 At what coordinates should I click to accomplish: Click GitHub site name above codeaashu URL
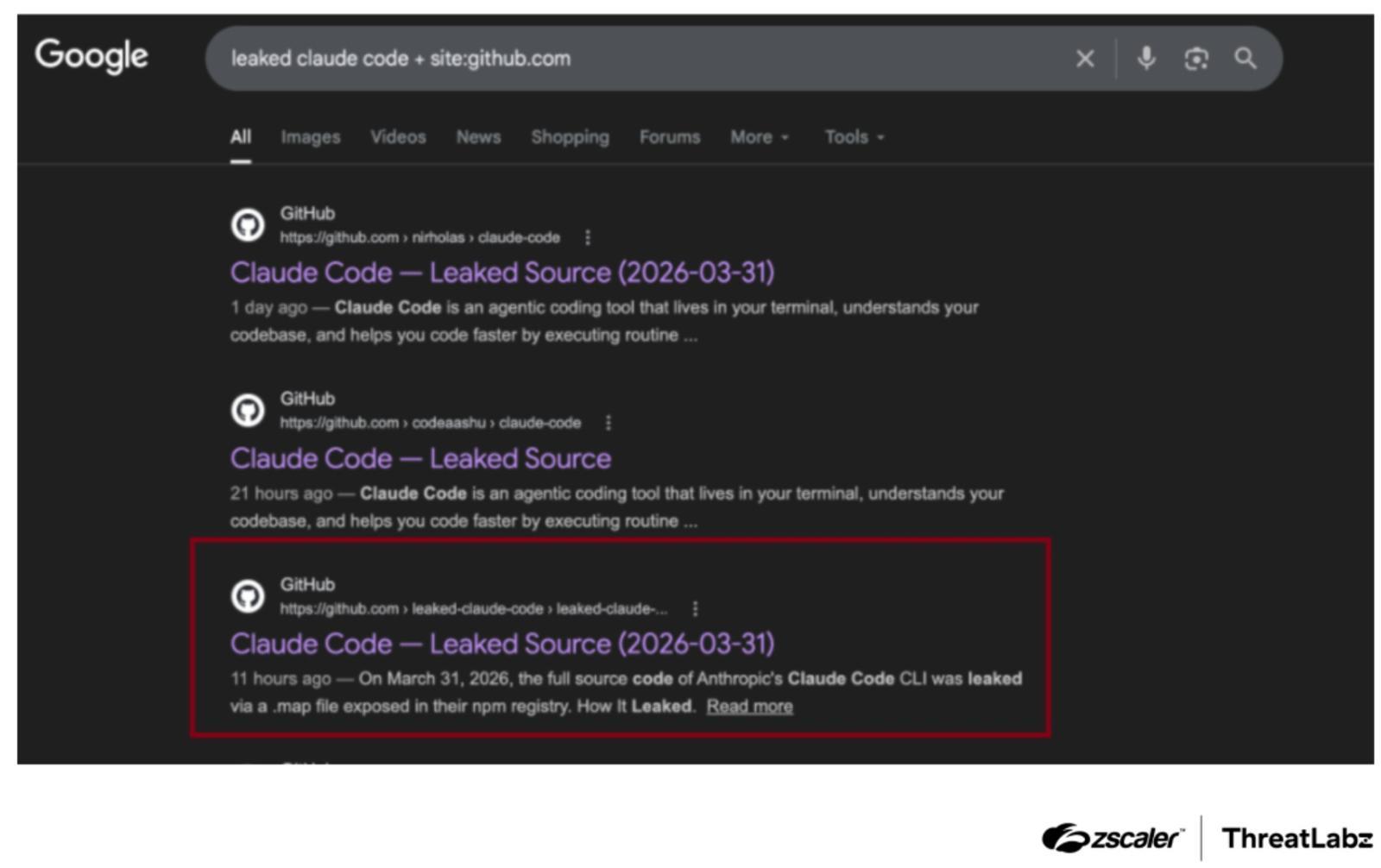pos(307,399)
